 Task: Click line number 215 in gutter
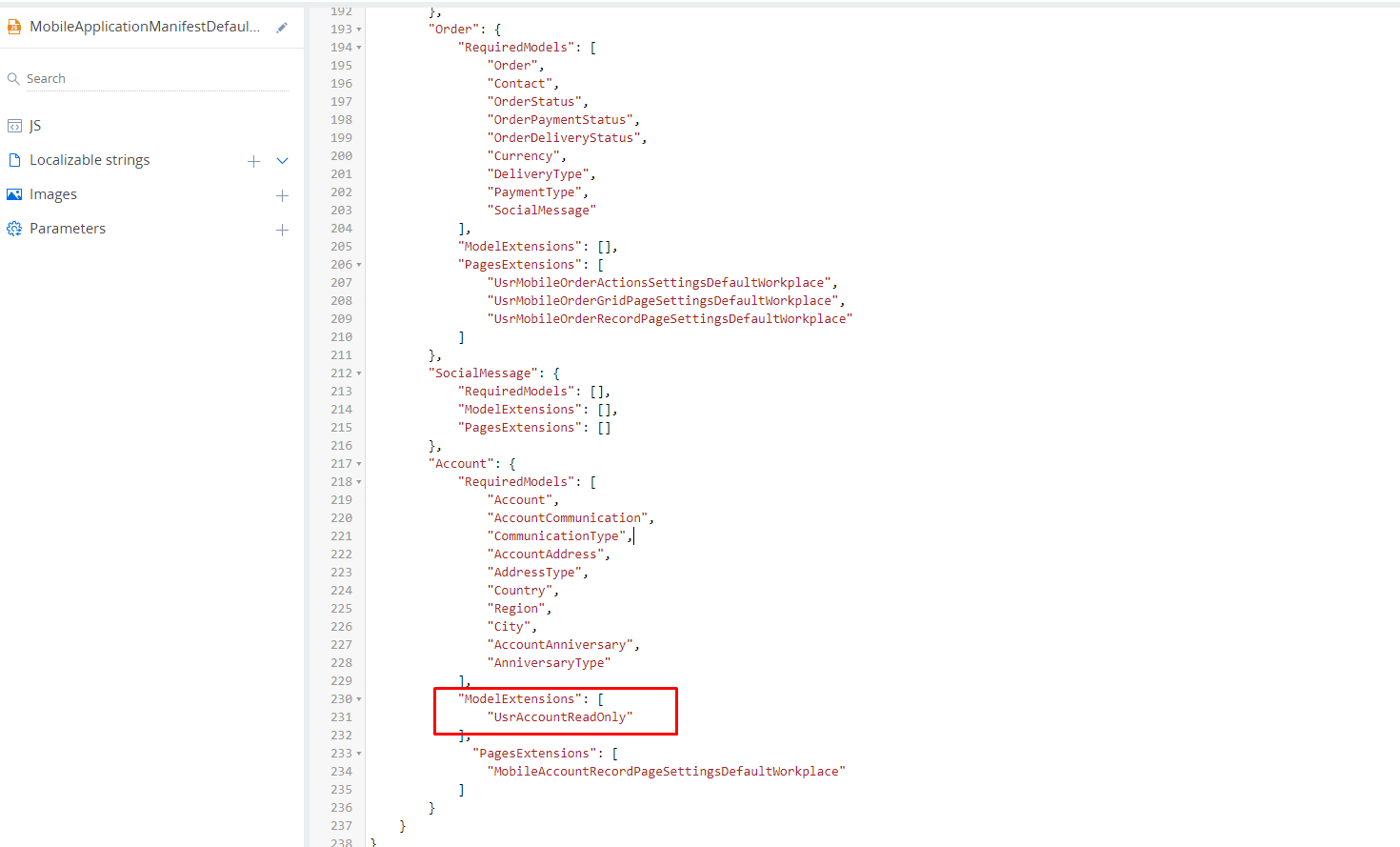(341, 428)
